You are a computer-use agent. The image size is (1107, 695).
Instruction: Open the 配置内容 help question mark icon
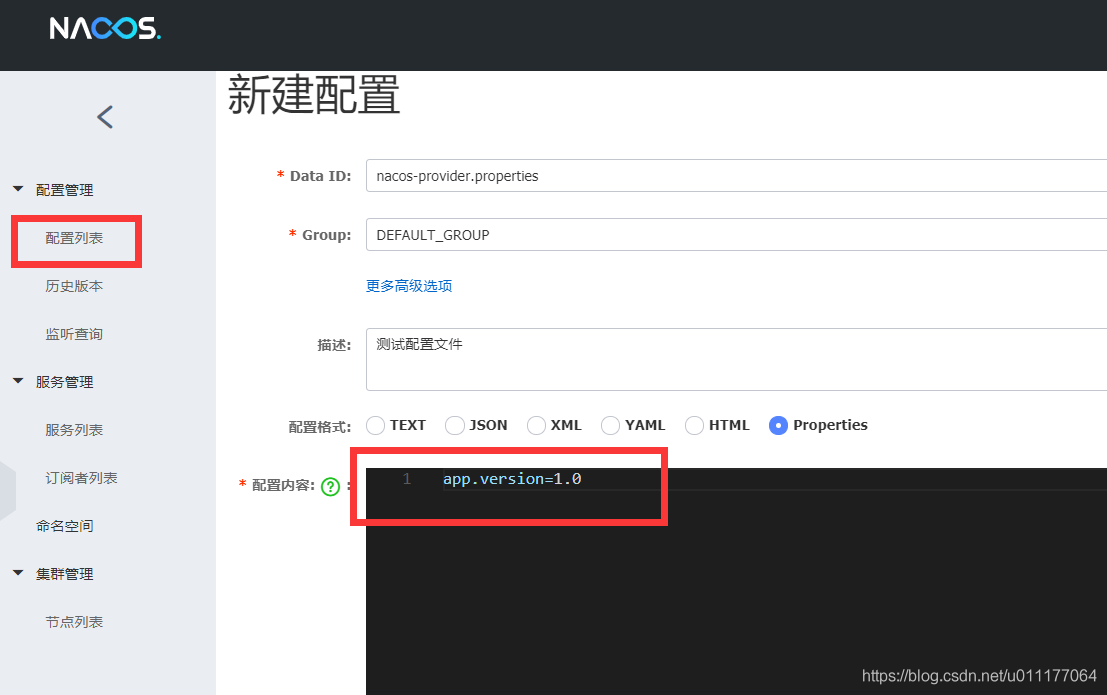[330, 487]
